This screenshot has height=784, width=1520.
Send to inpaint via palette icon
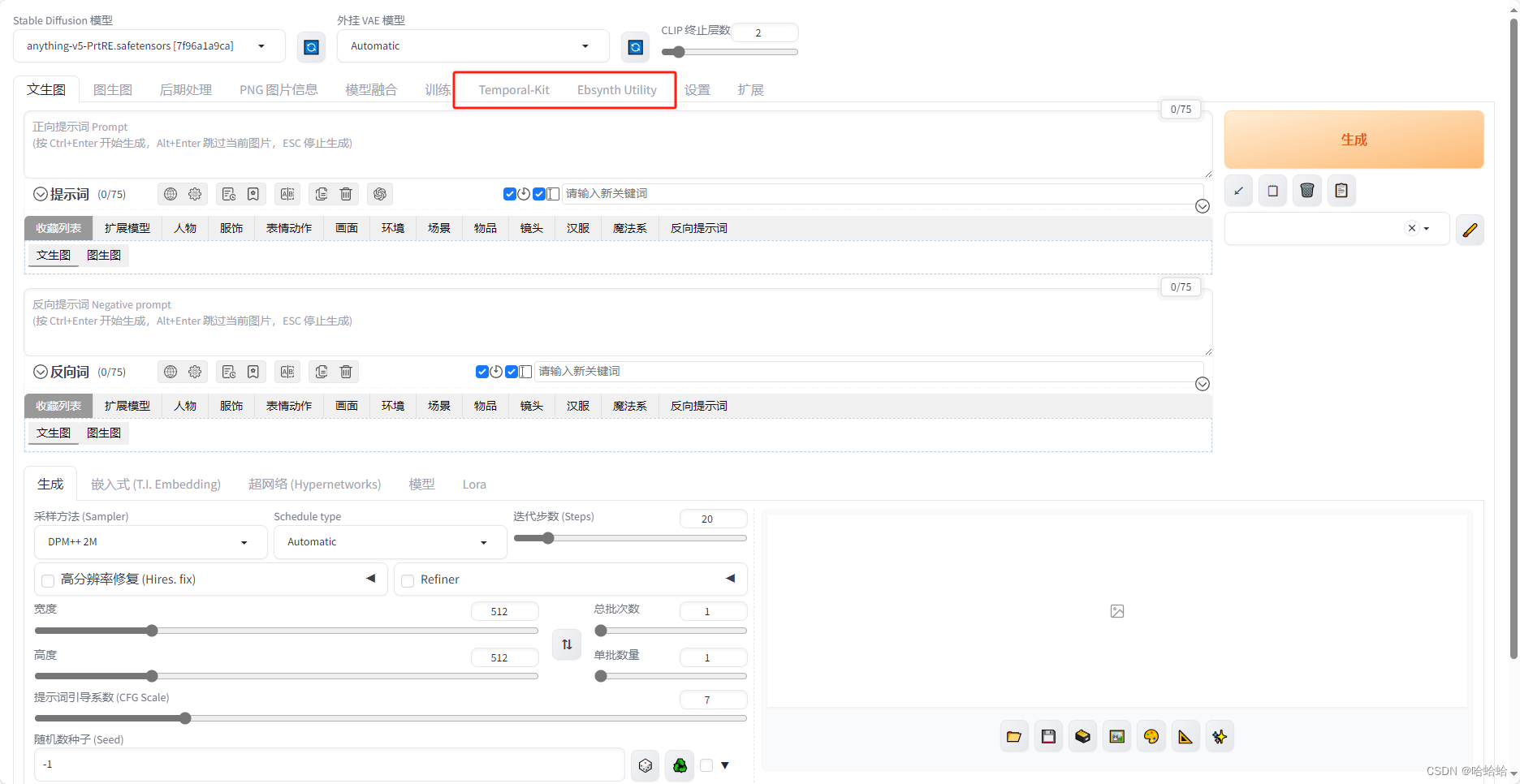click(1151, 737)
